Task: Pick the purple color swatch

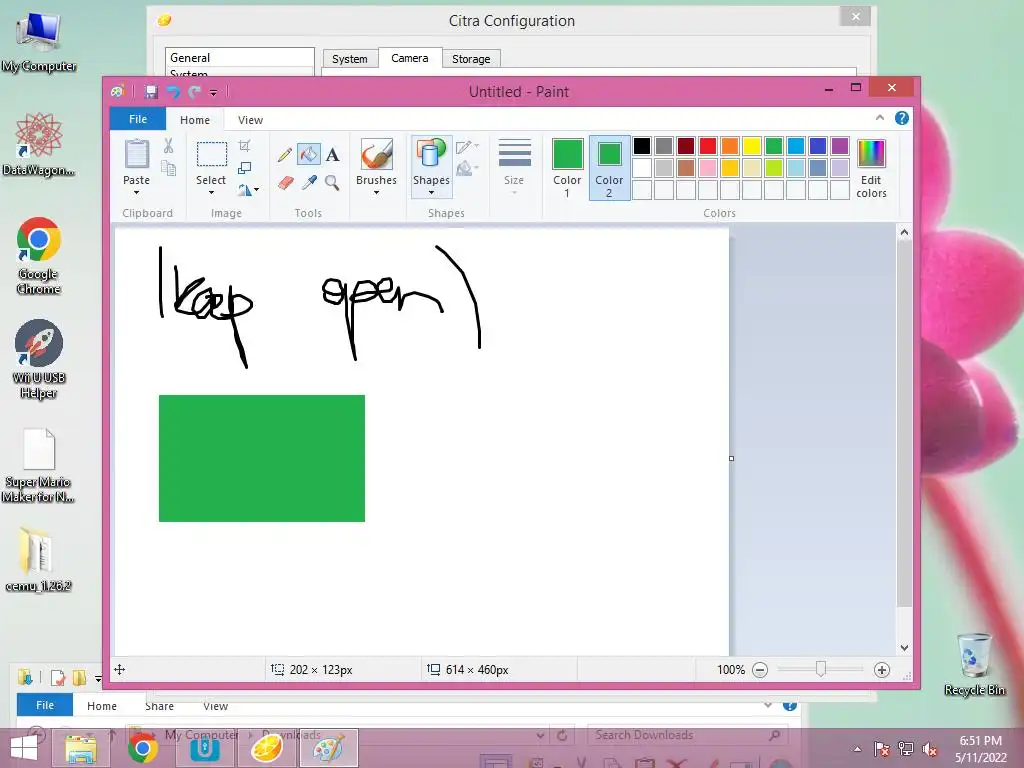Action: (840, 146)
